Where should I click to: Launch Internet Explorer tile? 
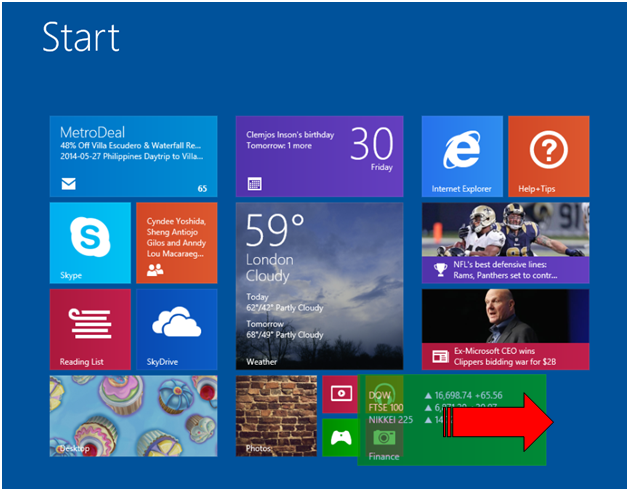(x=462, y=156)
